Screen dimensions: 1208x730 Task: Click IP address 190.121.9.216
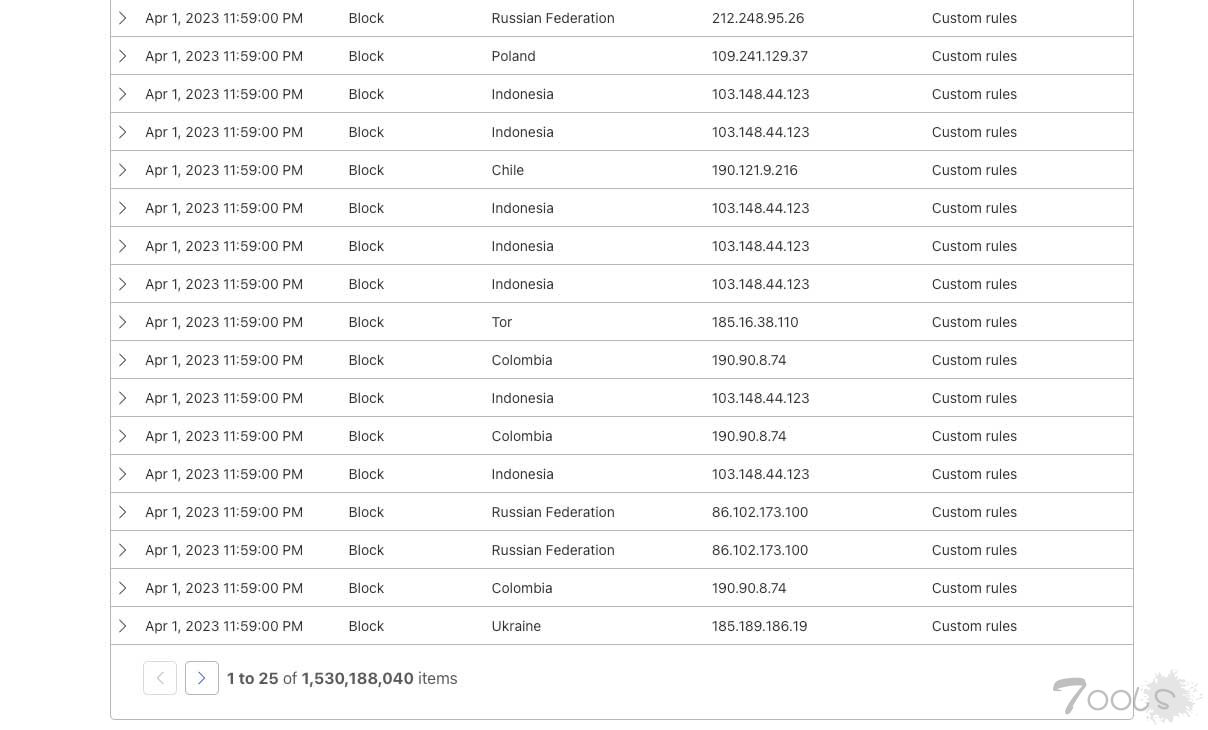tap(754, 170)
